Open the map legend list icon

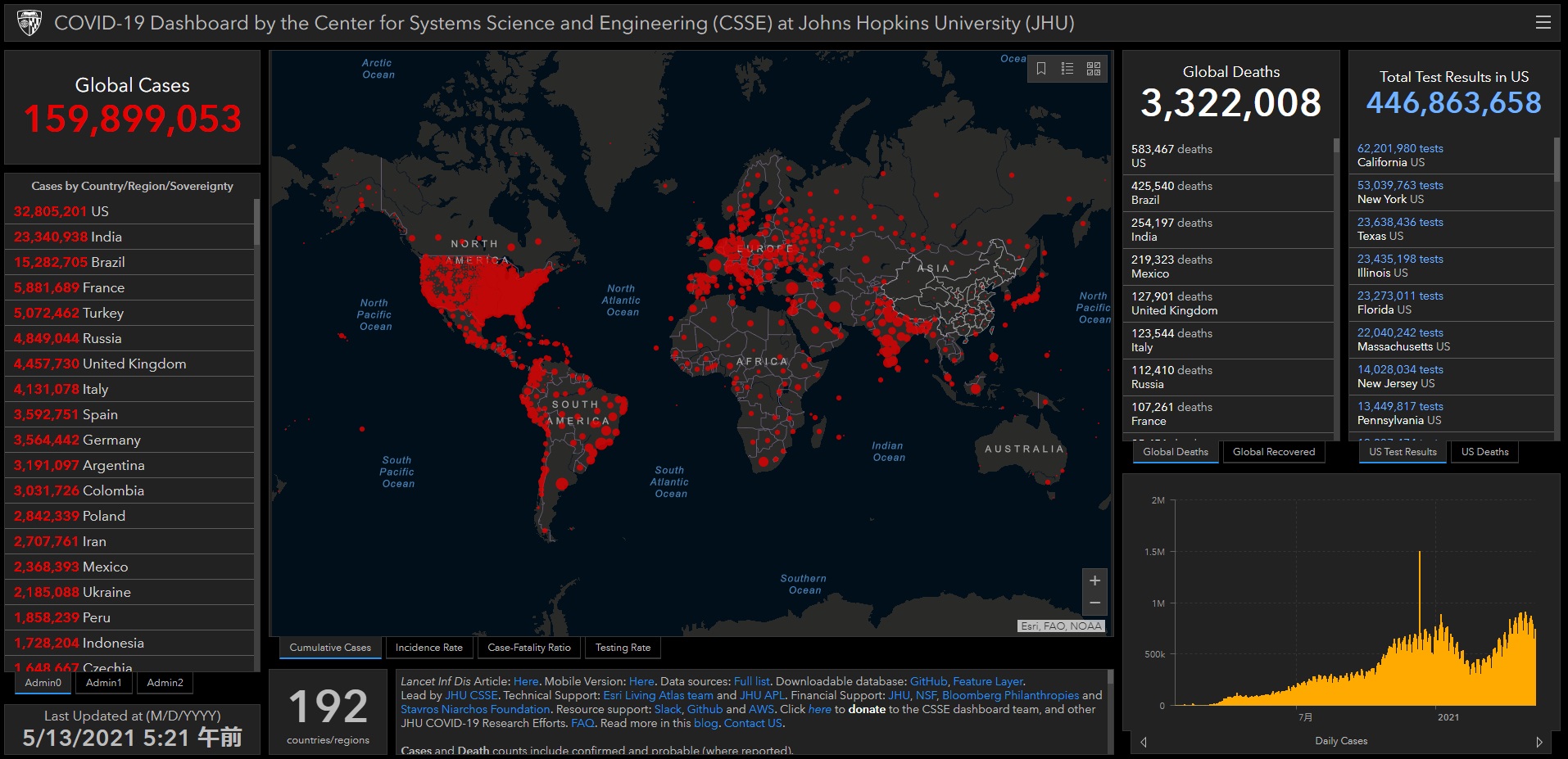click(x=1067, y=69)
